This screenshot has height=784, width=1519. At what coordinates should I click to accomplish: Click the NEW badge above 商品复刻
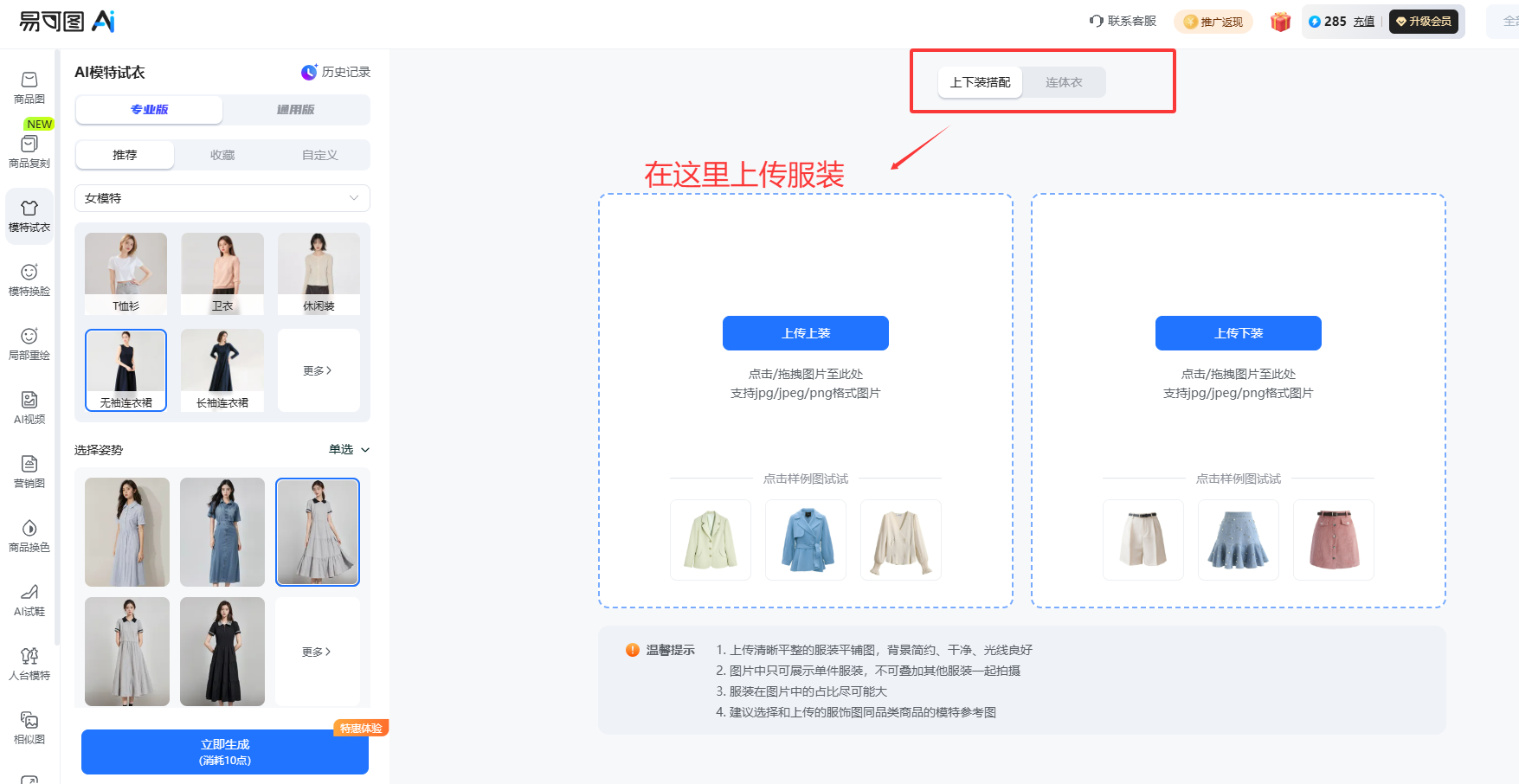tap(40, 124)
